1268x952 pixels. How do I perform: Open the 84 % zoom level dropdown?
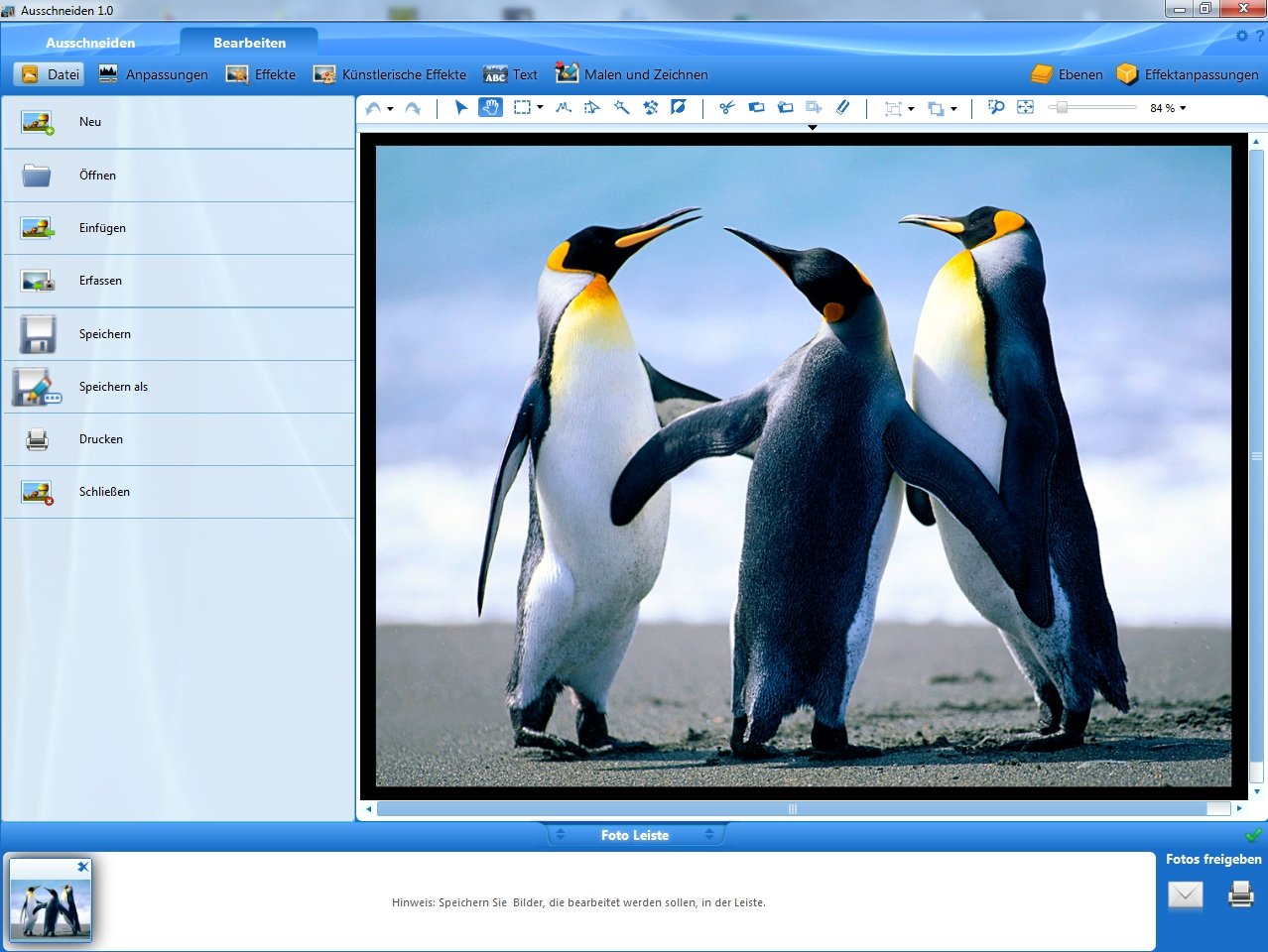tap(1168, 108)
